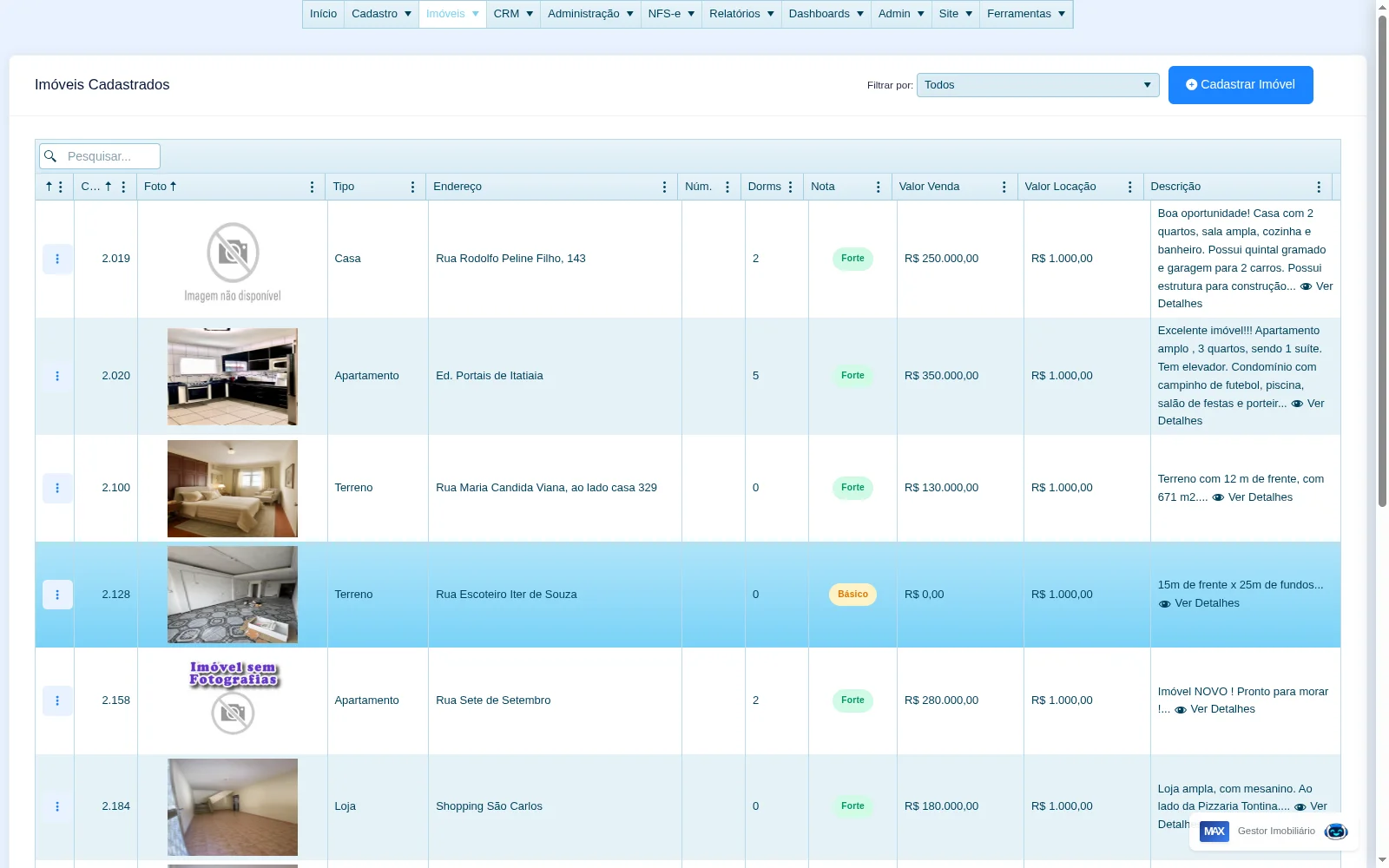Screen dimensions: 1389x868
Task: Expand the Relatórios menu
Action: coord(741,14)
